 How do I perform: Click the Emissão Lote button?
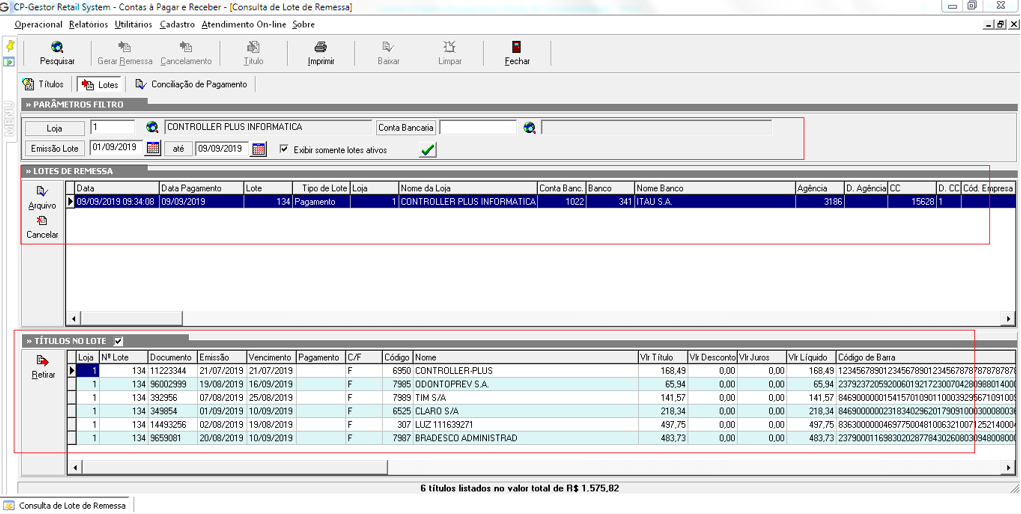pyautogui.click(x=55, y=149)
